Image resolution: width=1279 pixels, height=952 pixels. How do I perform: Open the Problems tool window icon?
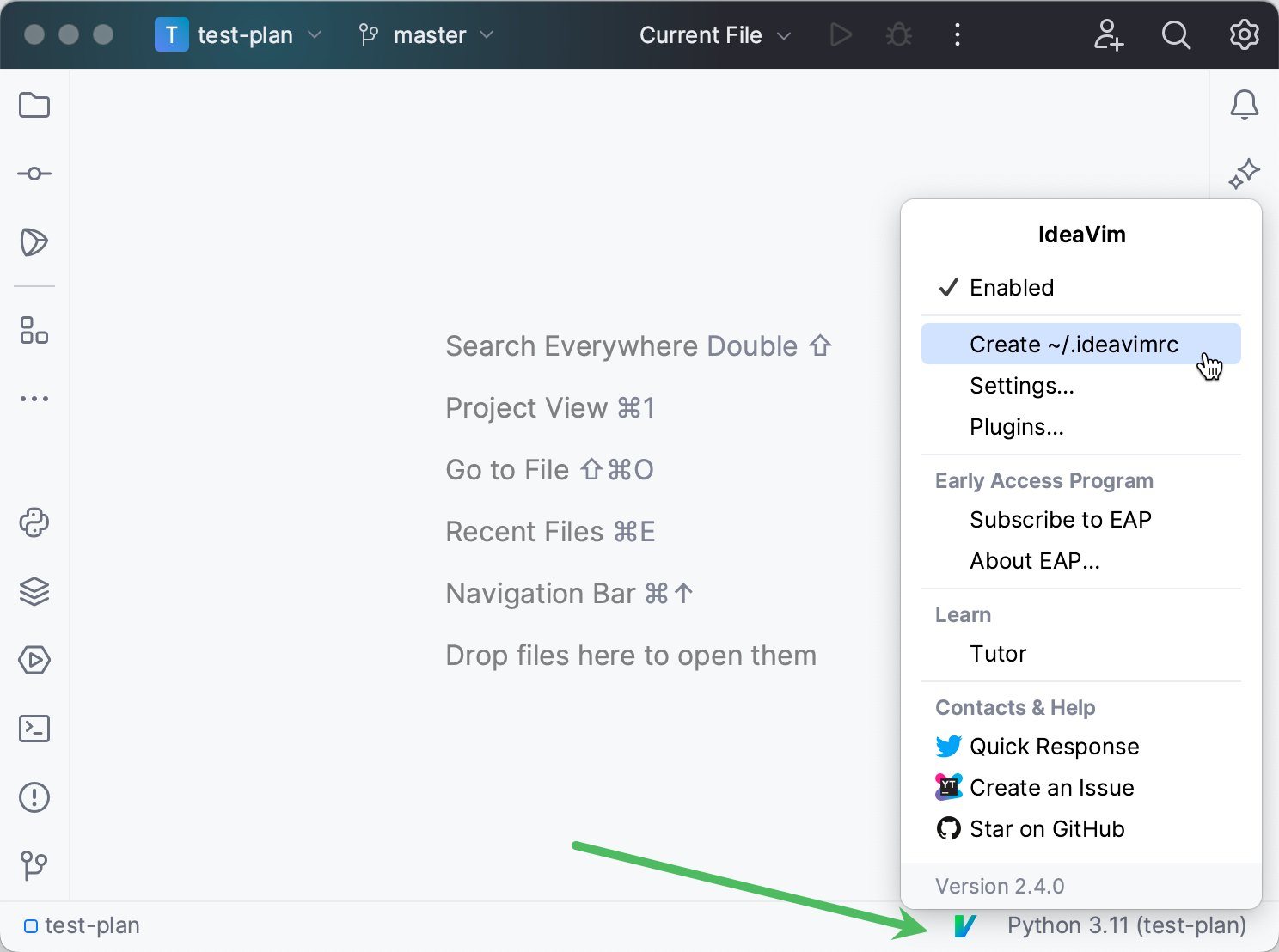34,797
